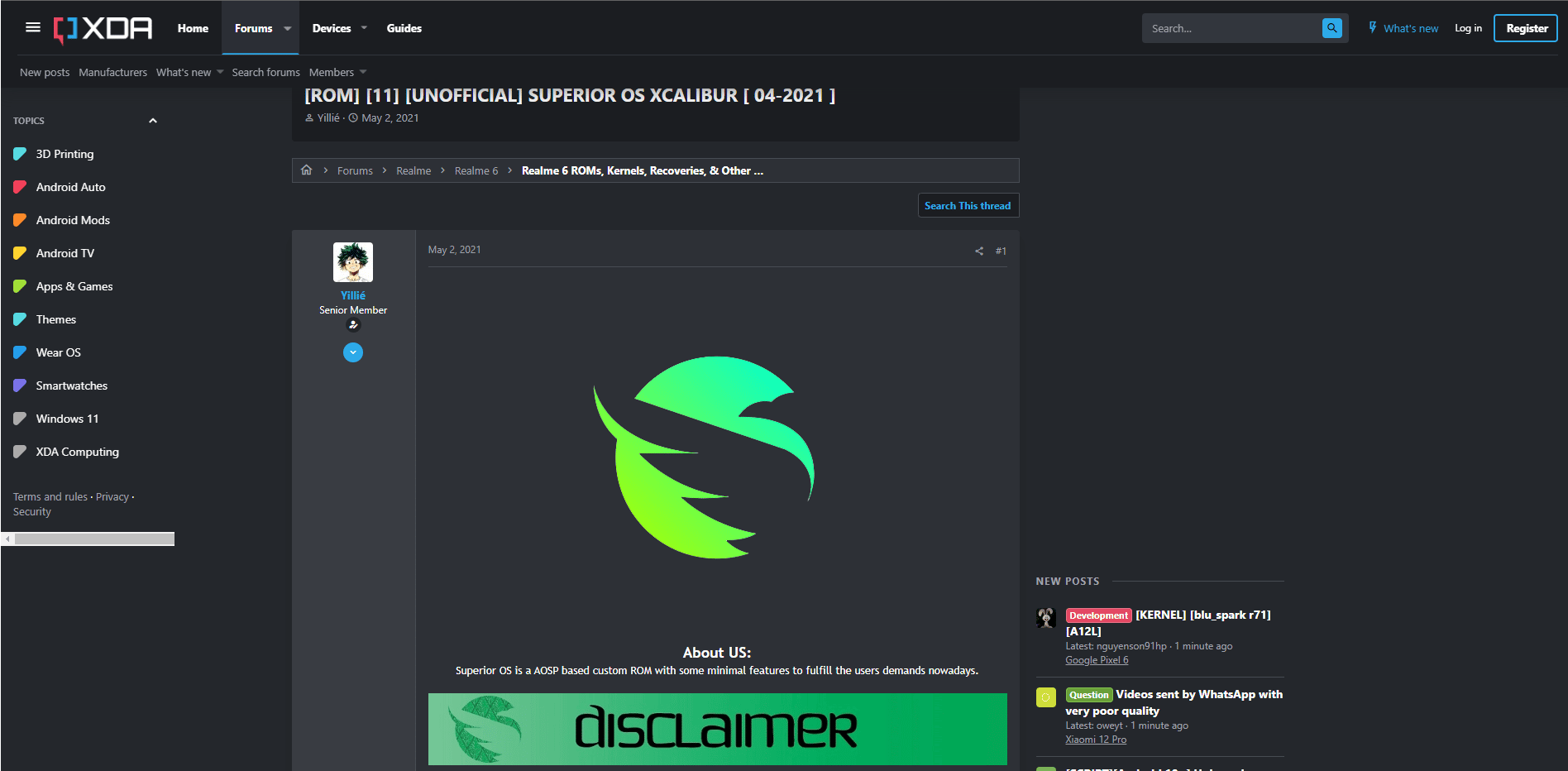Click the Yillié author link under title
The image size is (1568, 771).
pos(328,117)
